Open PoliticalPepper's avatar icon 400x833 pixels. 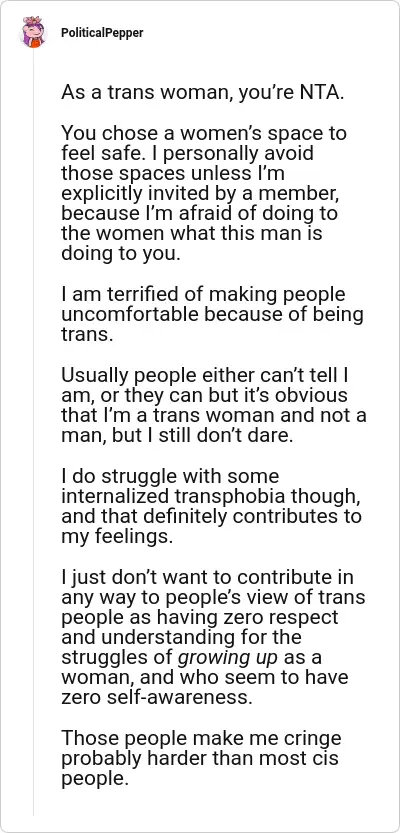pos(33,32)
